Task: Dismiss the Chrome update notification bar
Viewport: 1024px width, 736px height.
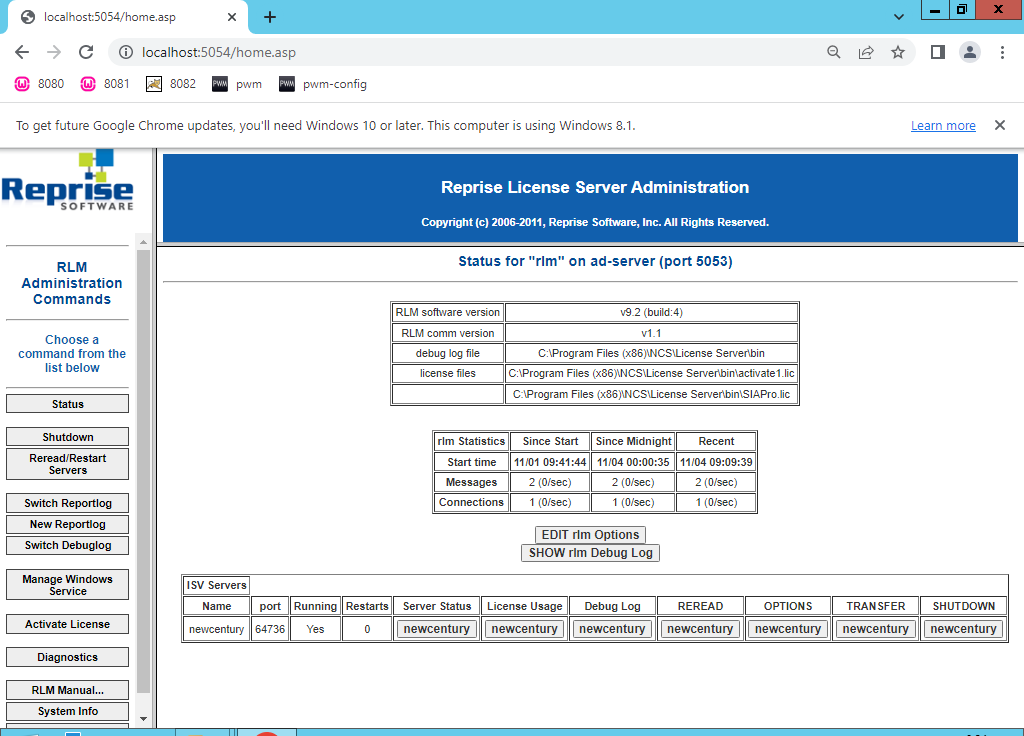Action: [x=1000, y=125]
